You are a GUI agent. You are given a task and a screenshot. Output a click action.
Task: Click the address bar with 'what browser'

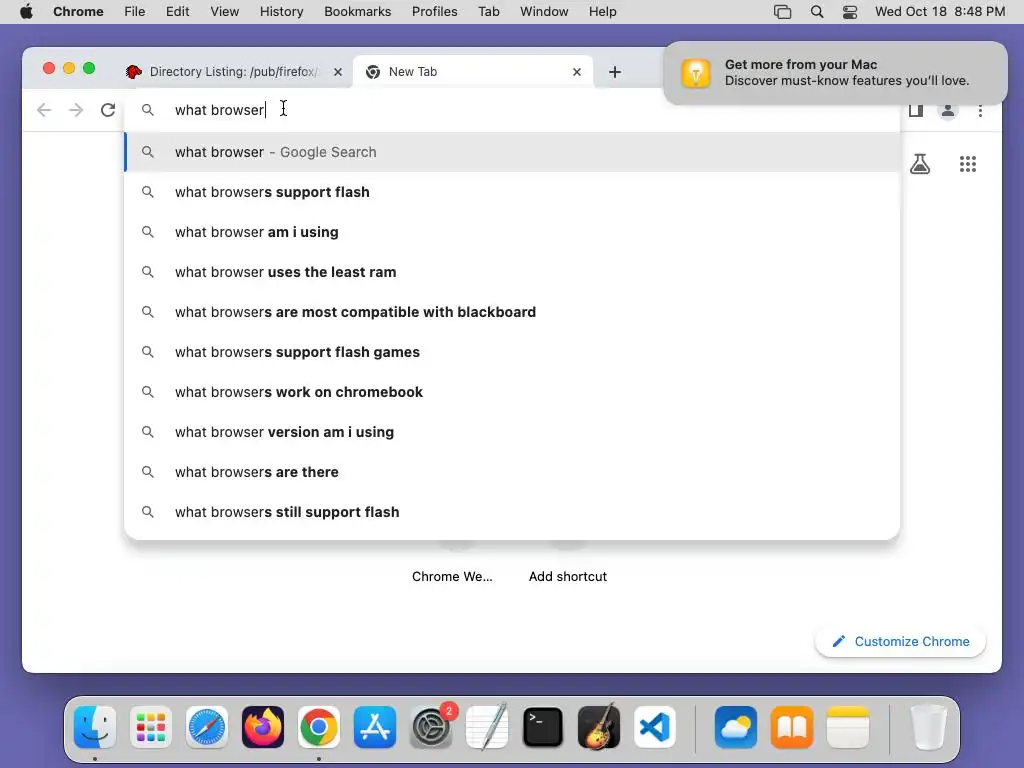click(x=512, y=110)
